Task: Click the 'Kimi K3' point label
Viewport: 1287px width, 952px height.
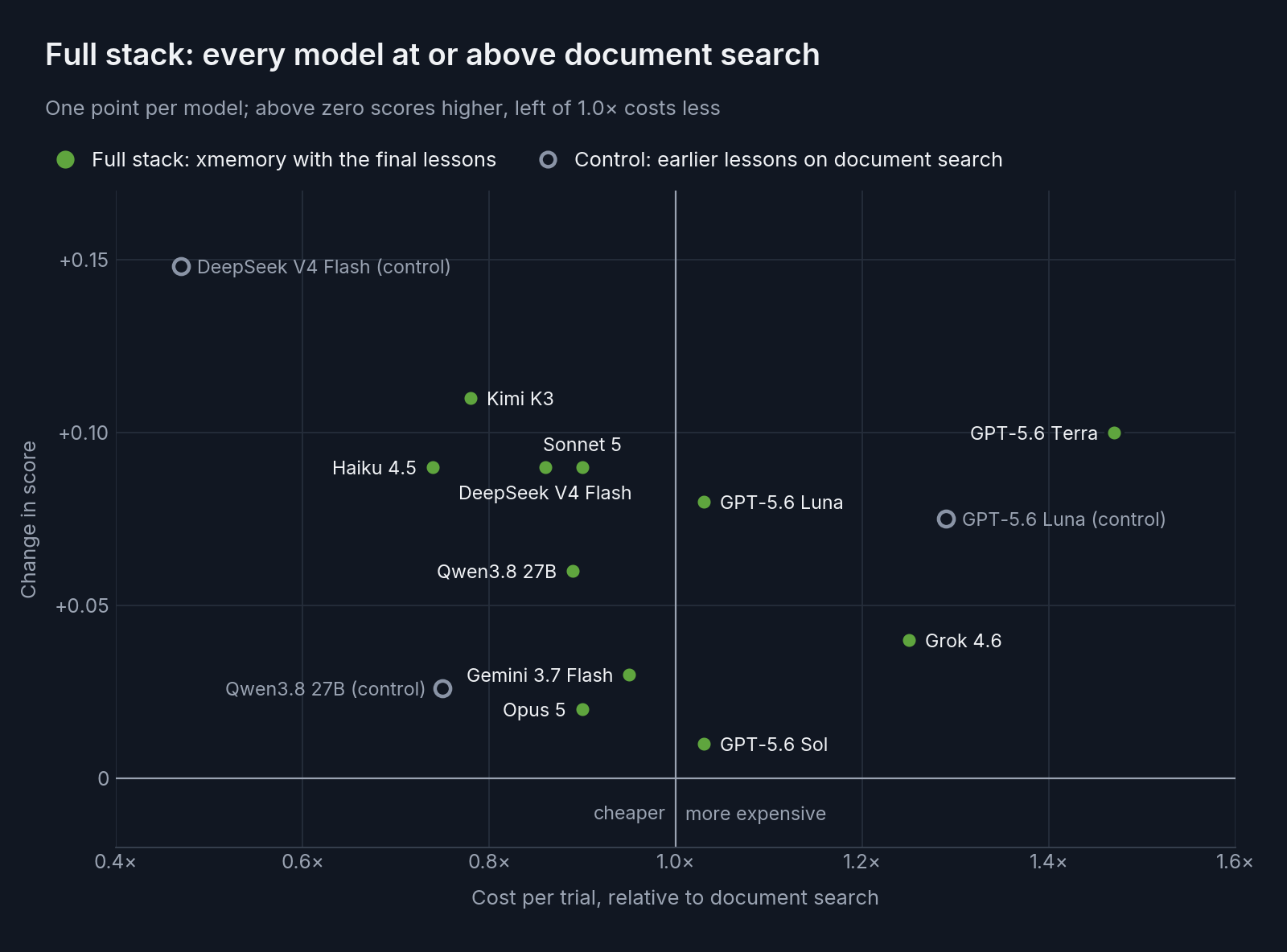Action: [x=520, y=399]
